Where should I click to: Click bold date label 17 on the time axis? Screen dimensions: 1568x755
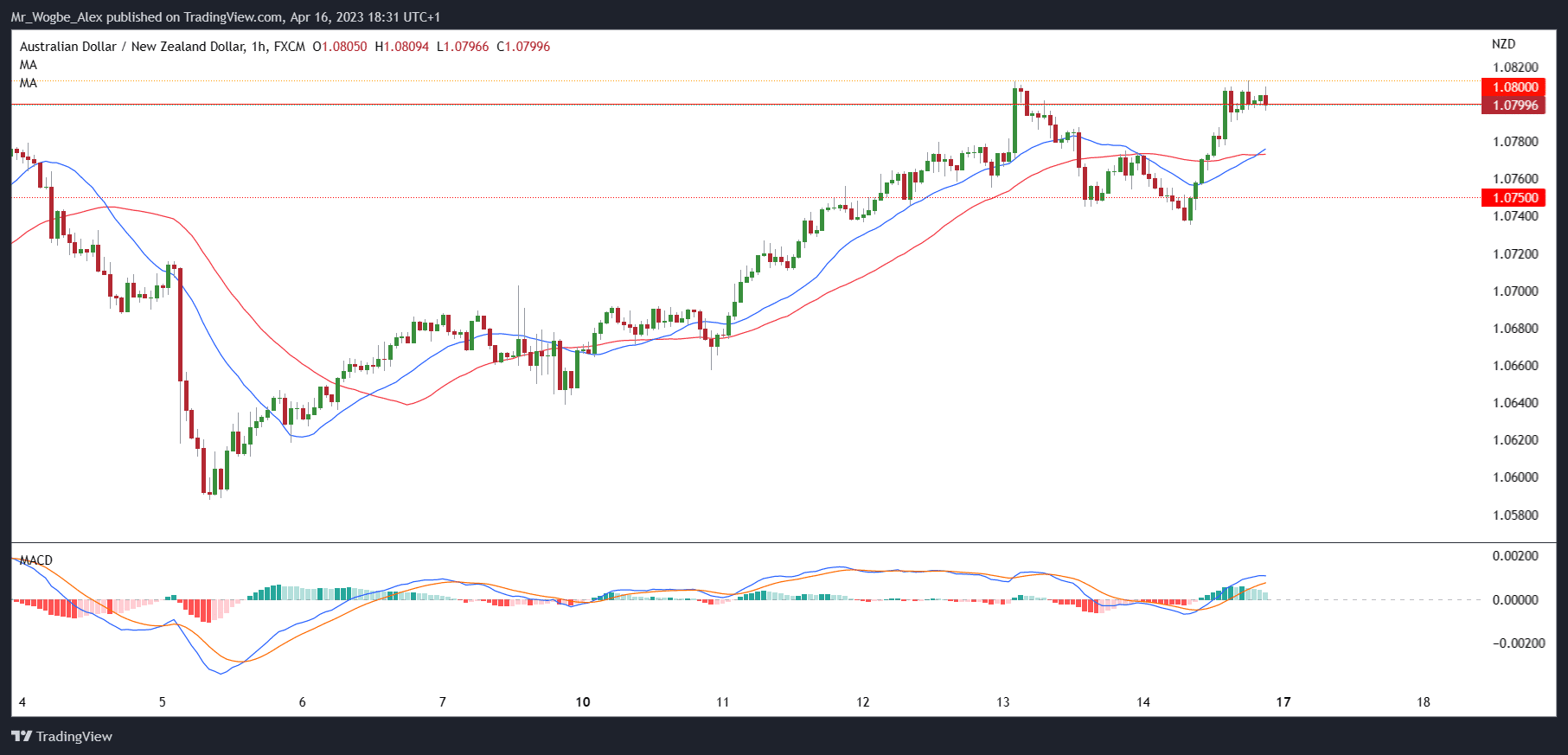1283,702
